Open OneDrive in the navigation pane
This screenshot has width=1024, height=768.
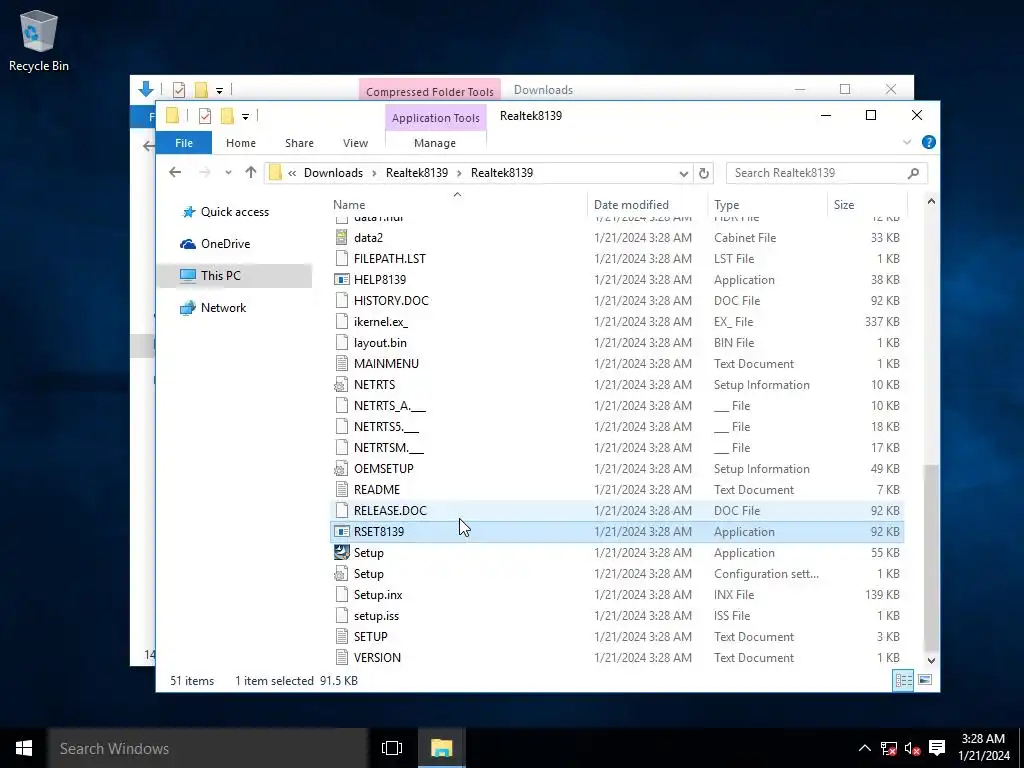point(225,244)
